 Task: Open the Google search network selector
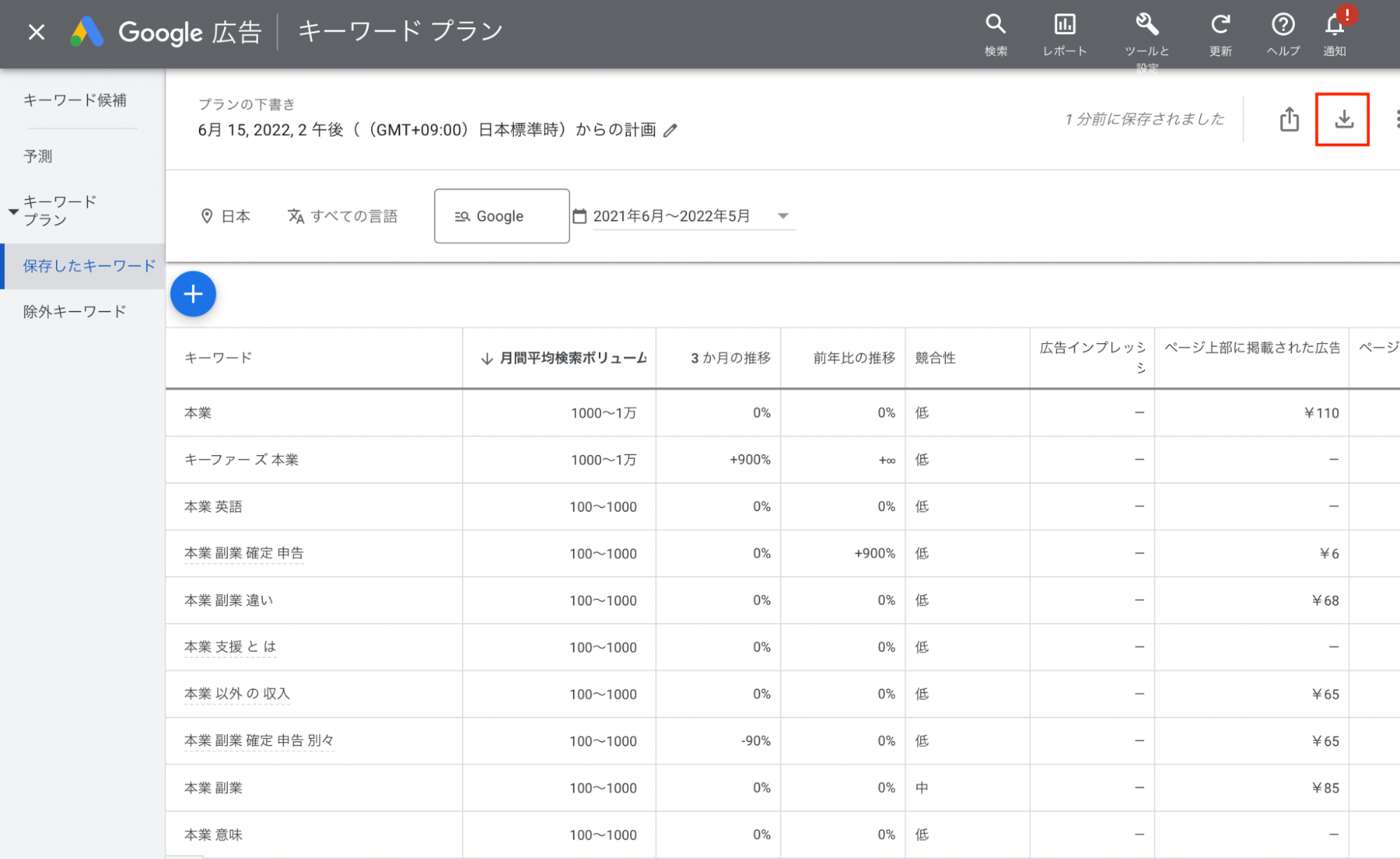click(501, 216)
